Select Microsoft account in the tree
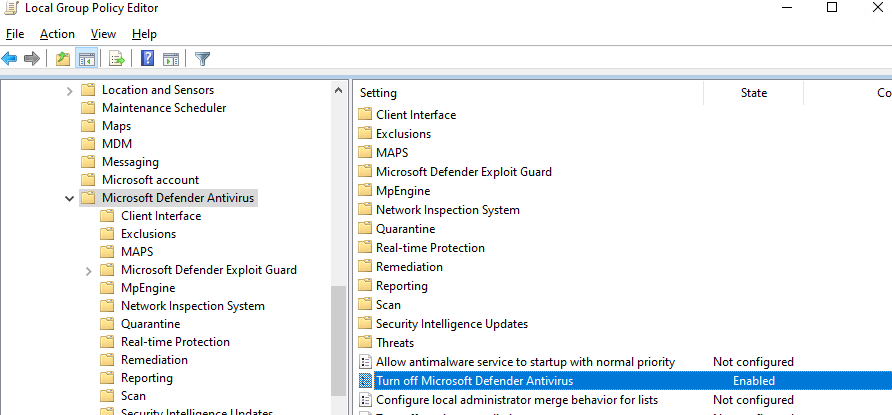The width and height of the screenshot is (892, 415). coord(150,180)
